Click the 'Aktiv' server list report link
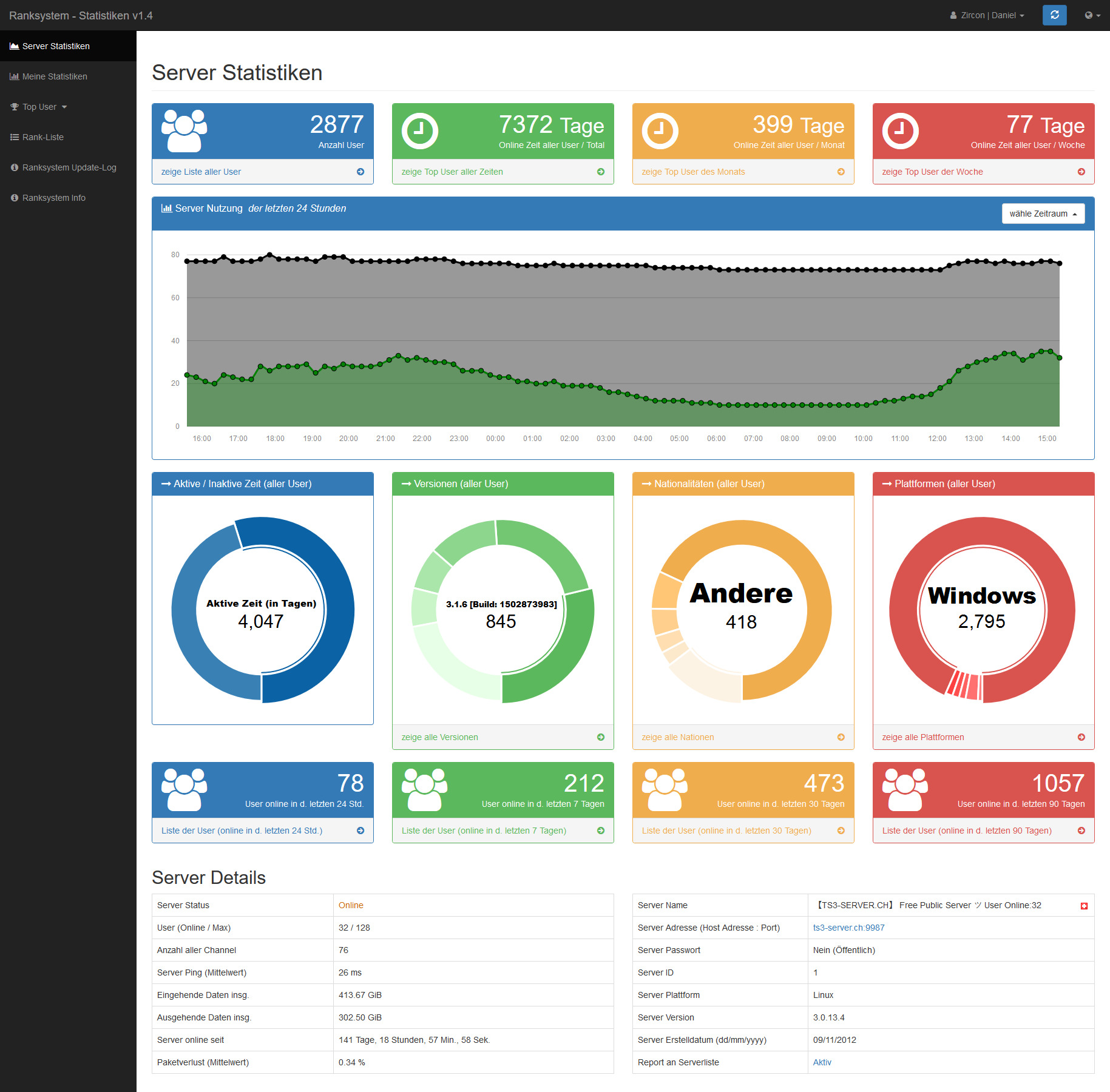1110x1092 pixels. [x=822, y=1062]
